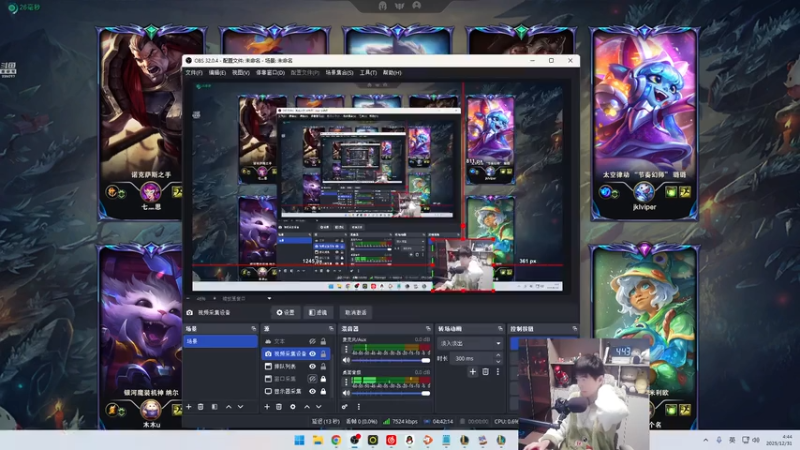The image size is (800, 450).
Task: Open the 编辑(E) menu in OBS
Action: tap(217, 73)
